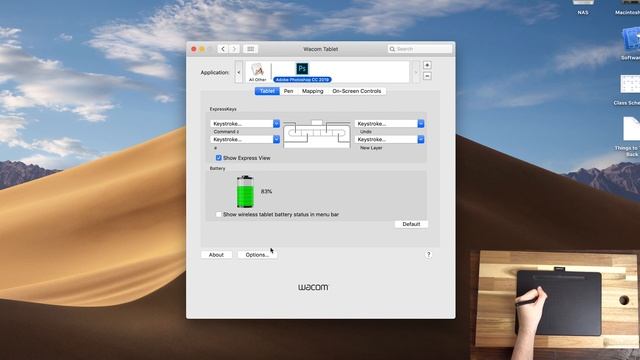Click the About button
Viewport: 640px width, 360px height.
tap(216, 255)
